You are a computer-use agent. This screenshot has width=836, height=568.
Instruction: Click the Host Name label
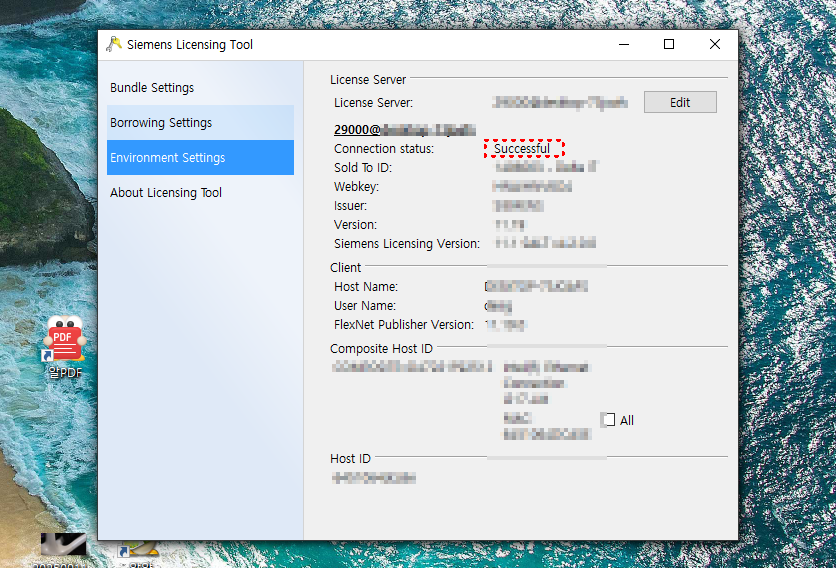(x=366, y=287)
